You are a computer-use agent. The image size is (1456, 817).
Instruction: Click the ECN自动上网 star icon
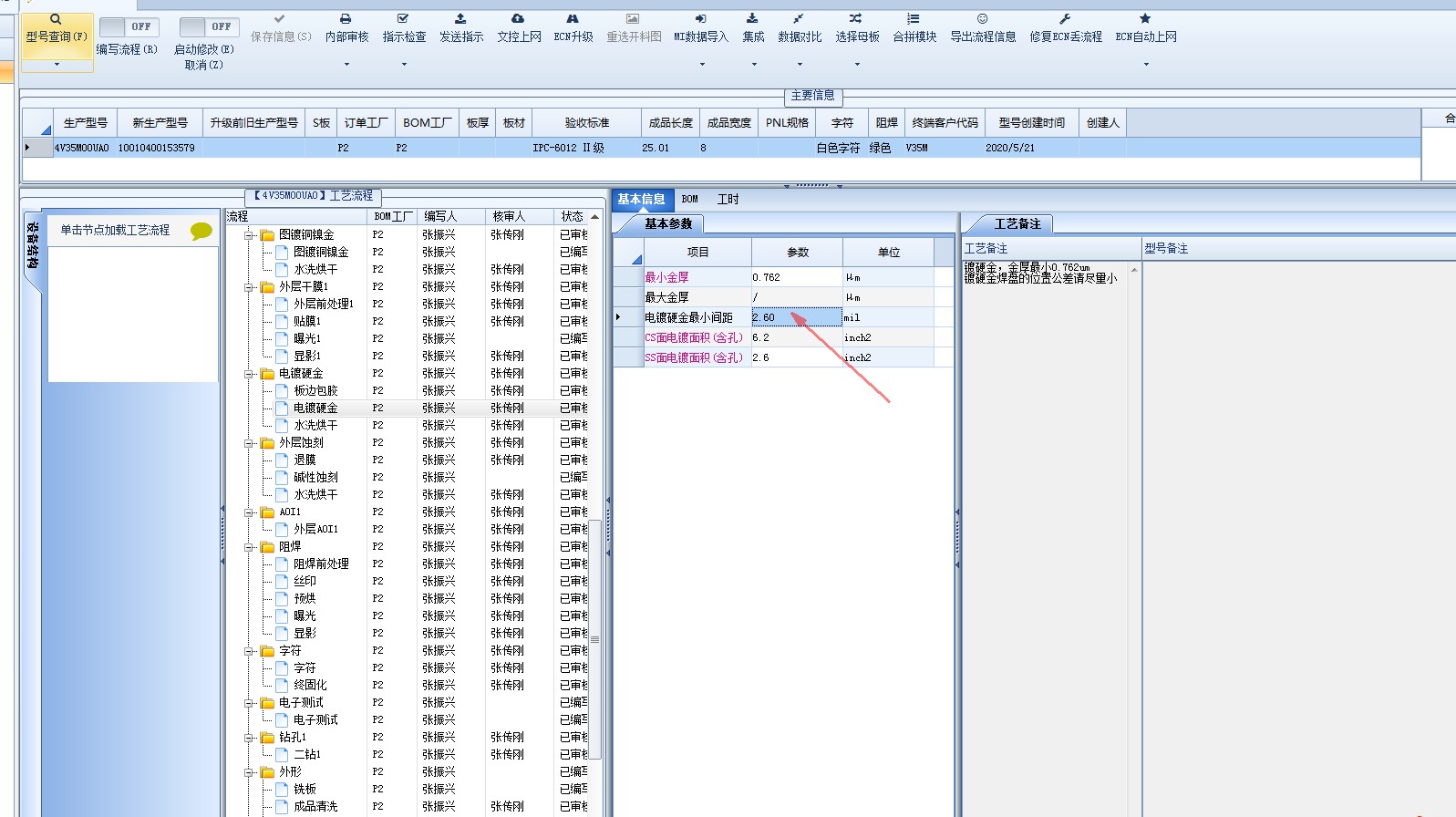[x=1145, y=18]
